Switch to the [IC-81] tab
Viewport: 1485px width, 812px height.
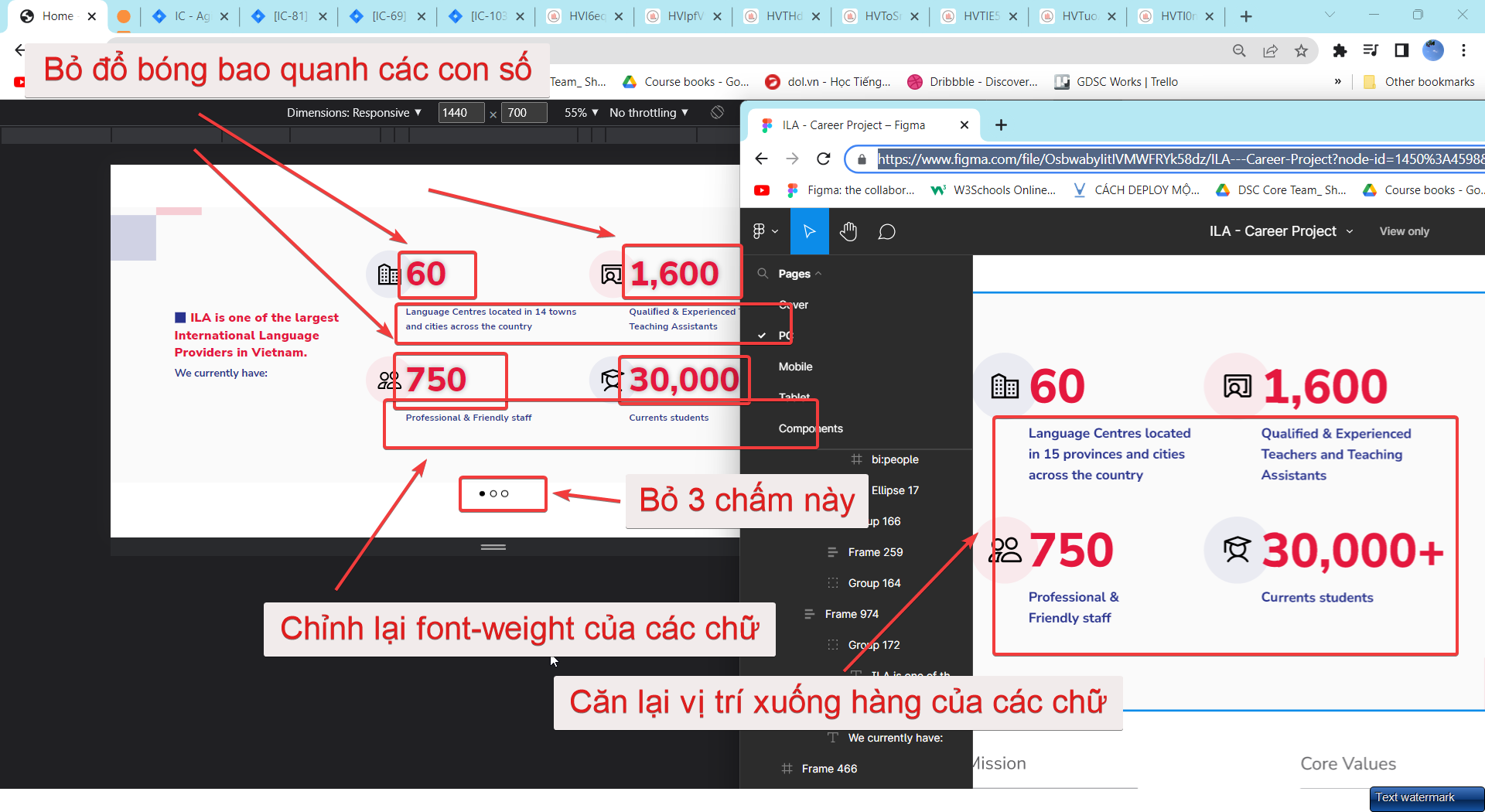click(290, 16)
